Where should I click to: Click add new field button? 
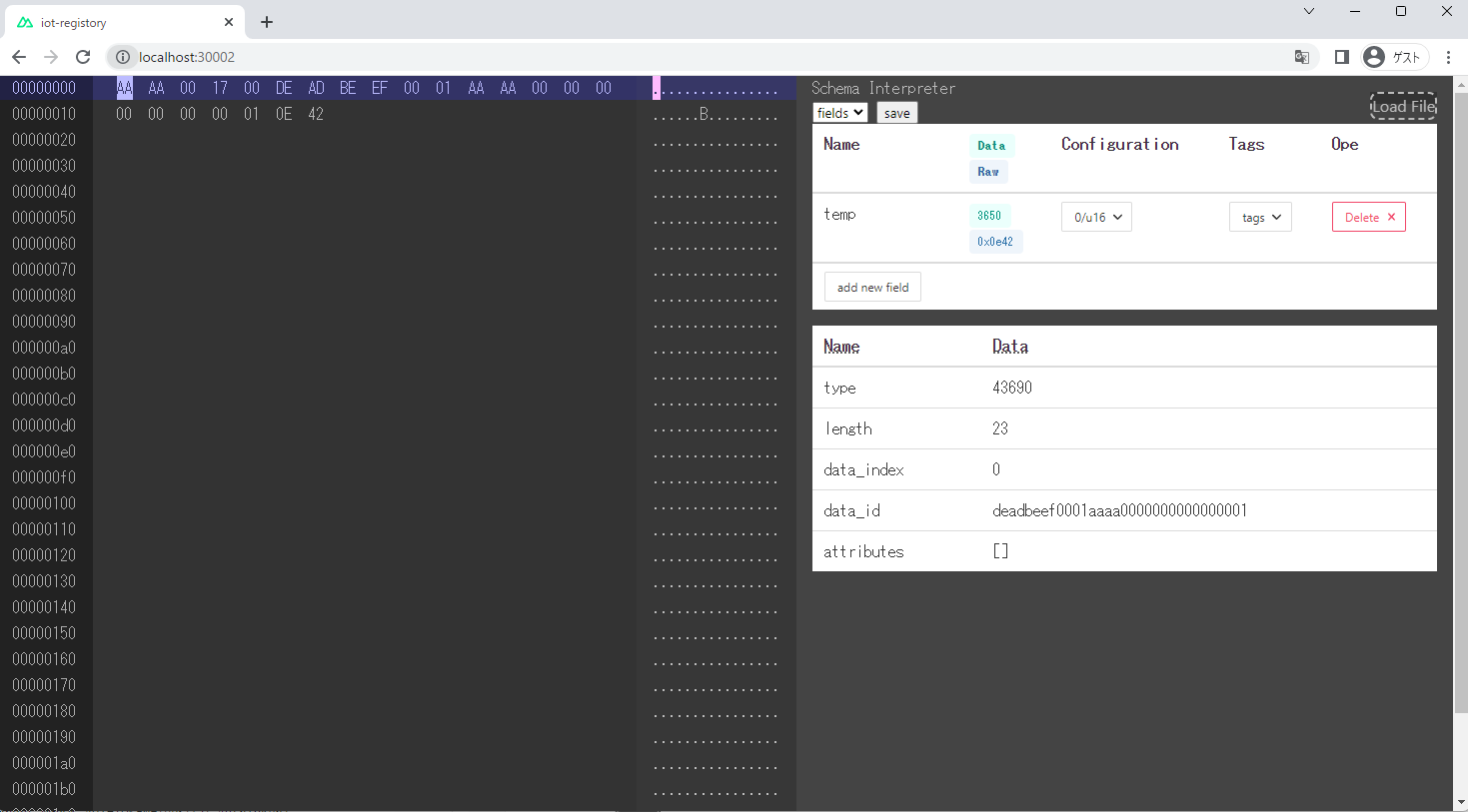click(x=872, y=287)
